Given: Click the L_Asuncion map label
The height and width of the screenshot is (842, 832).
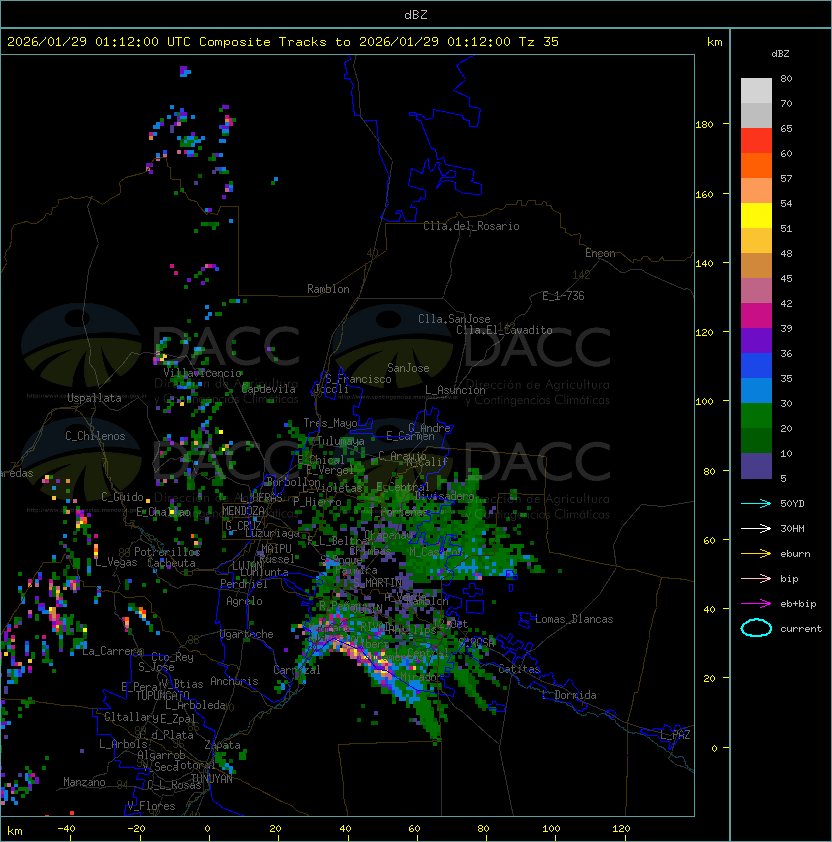Looking at the screenshot, I should point(455,389).
